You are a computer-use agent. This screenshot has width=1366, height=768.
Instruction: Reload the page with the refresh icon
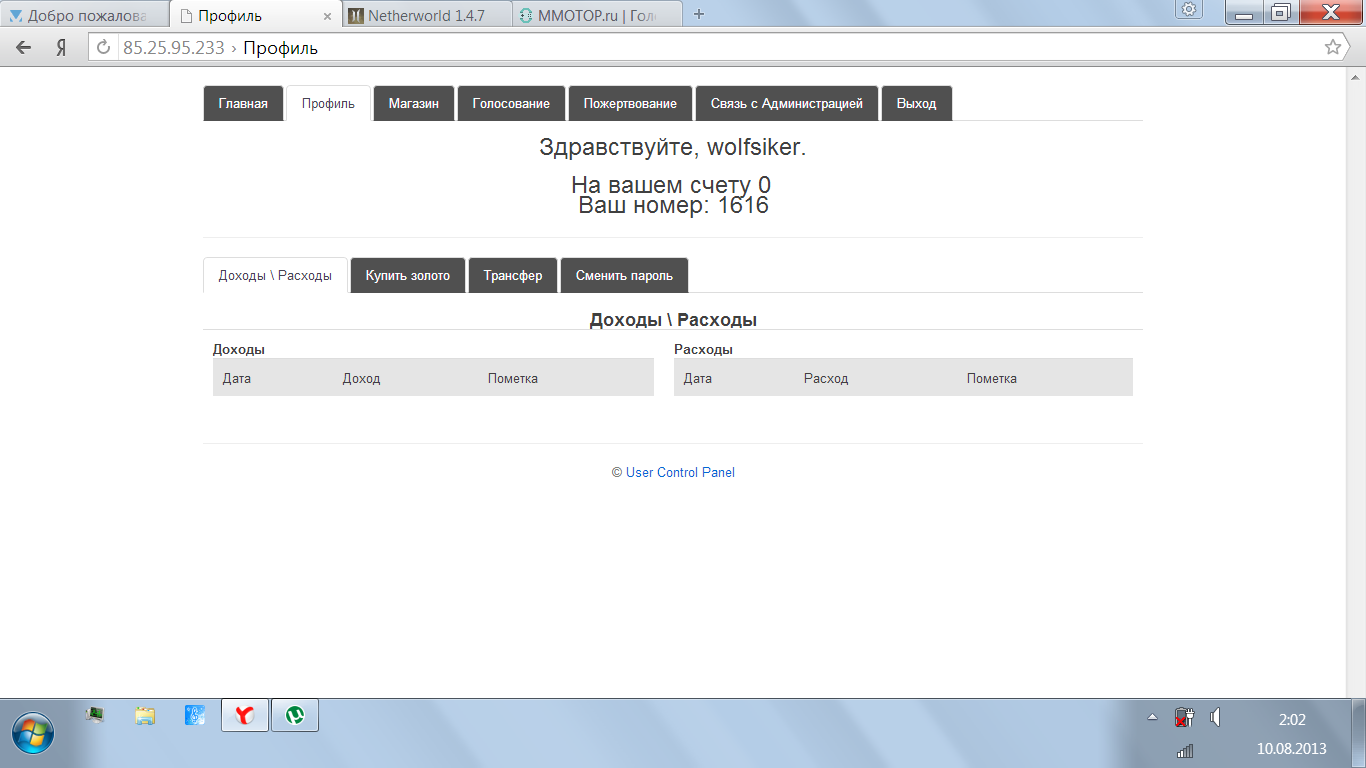point(103,47)
